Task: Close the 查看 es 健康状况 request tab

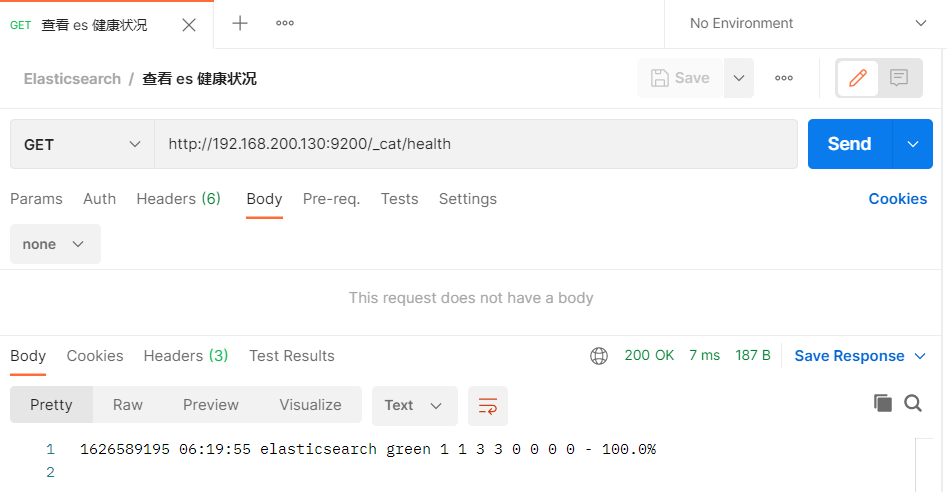Action: [x=189, y=24]
